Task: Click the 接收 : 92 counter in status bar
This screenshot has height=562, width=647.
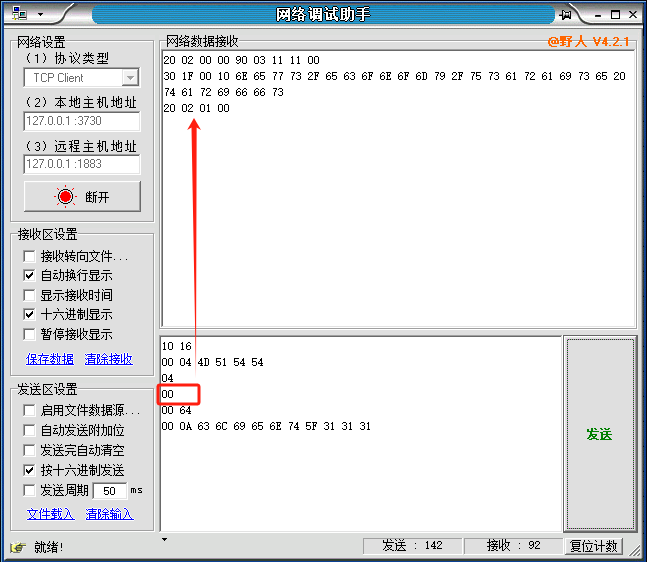Action: [x=513, y=545]
